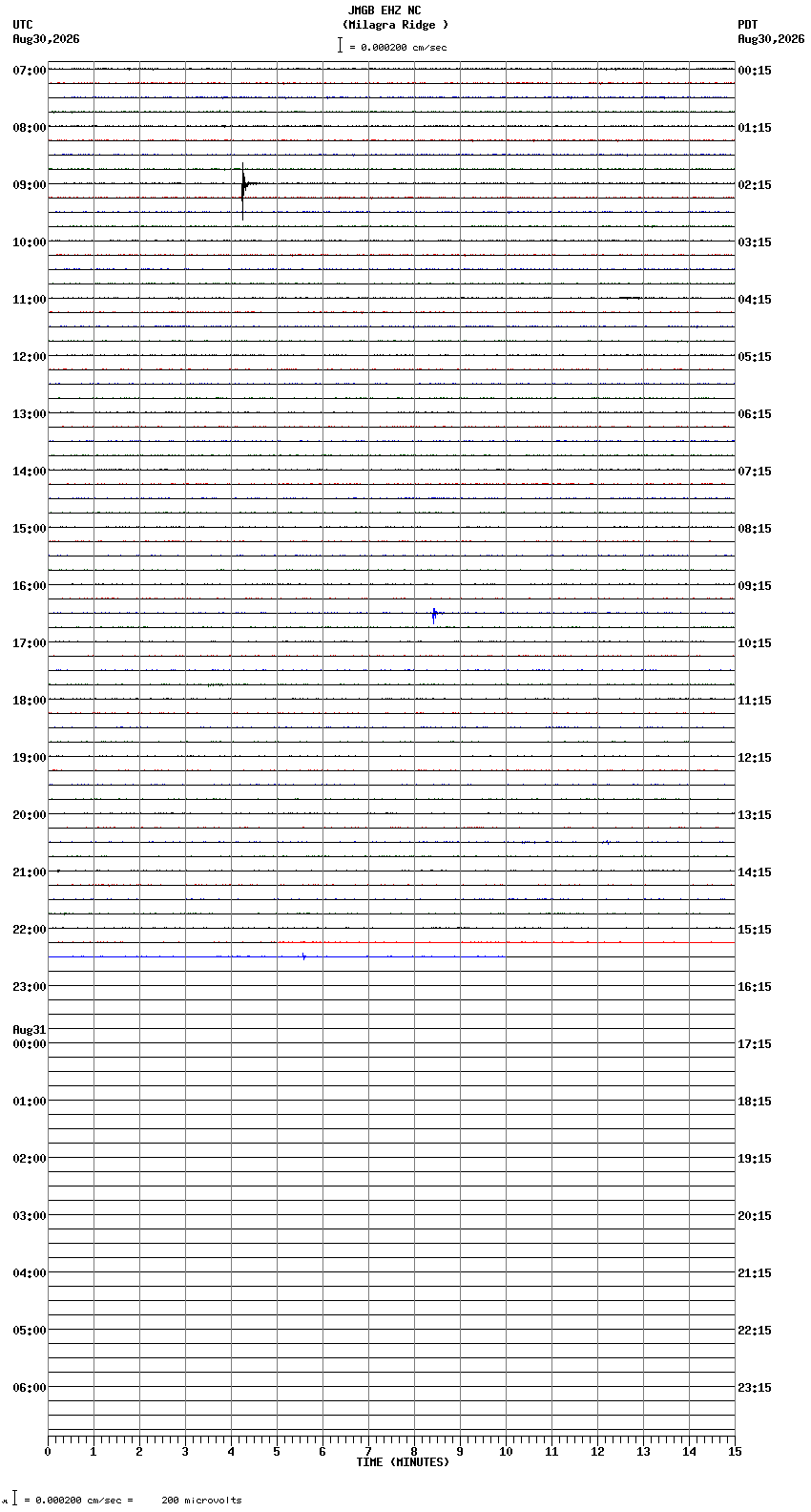
Task: Click the 17:00 UTC time label
Action: point(30,643)
